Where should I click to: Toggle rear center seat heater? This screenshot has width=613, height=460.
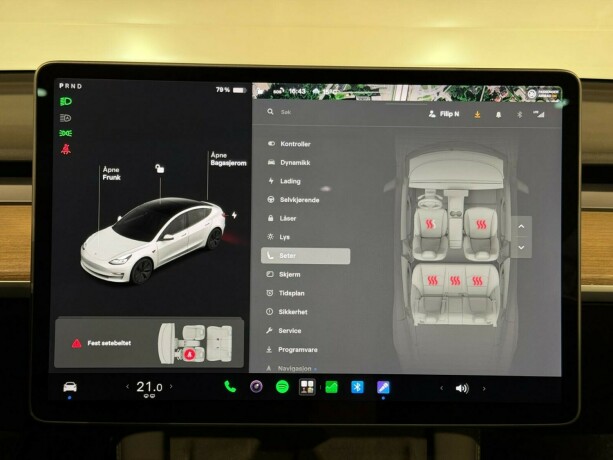pos(455,281)
